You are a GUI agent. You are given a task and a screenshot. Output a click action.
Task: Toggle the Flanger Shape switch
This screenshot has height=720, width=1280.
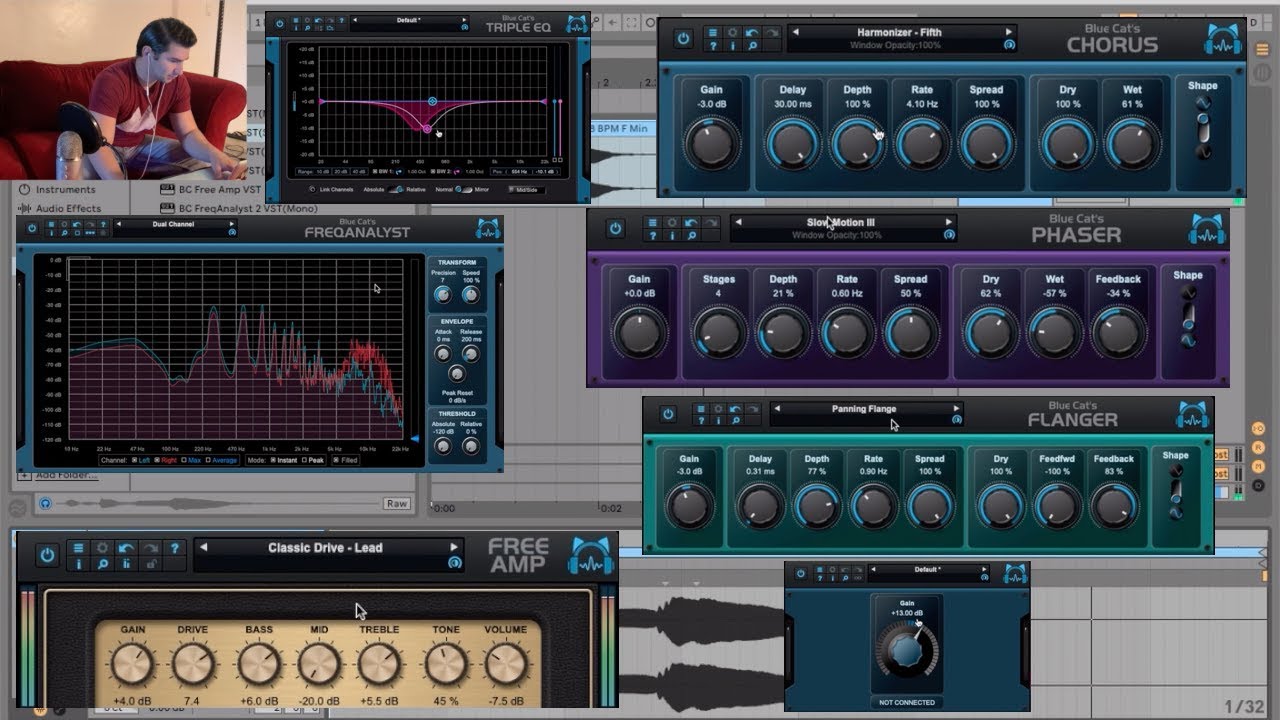click(1176, 491)
